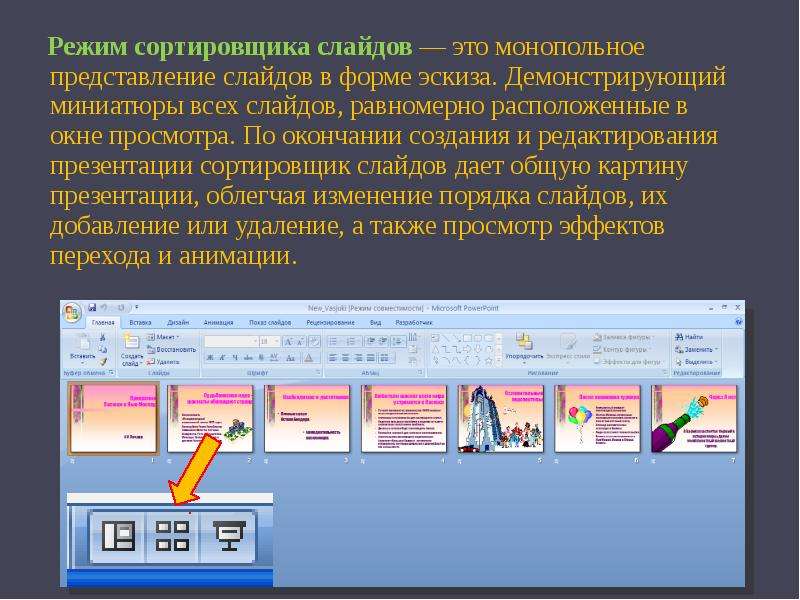This screenshot has width=800, height=600.
Task: Click the Контур фигуры shape outline control
Action: 621,349
